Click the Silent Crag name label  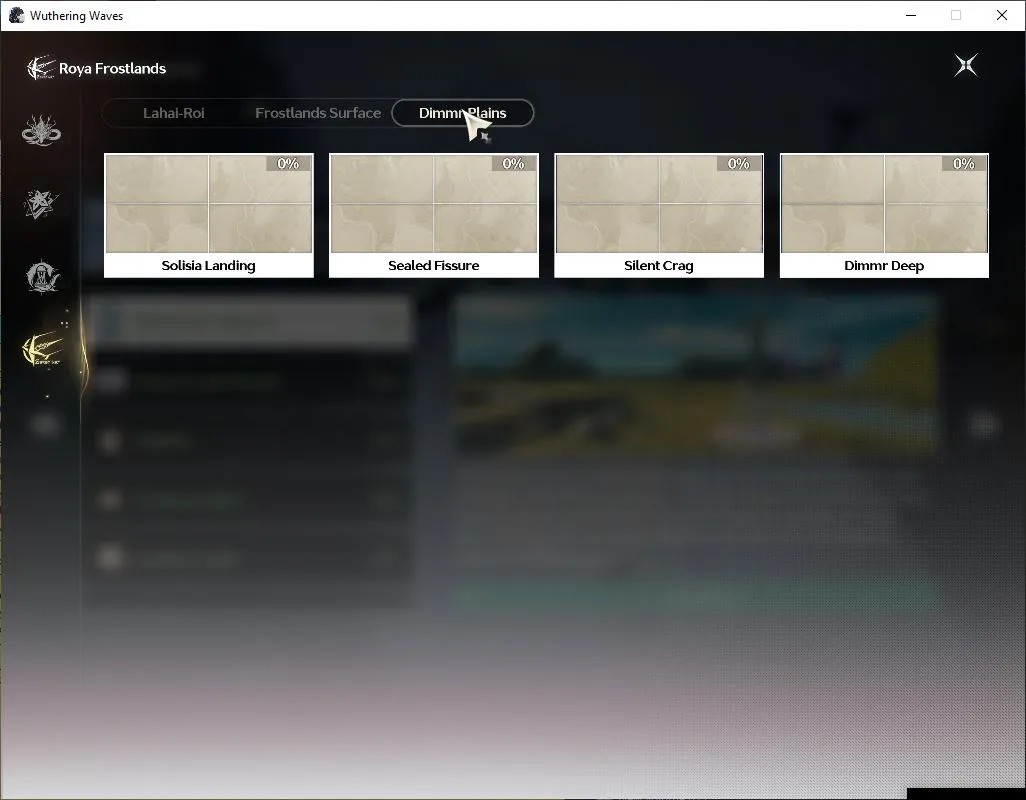pyautogui.click(x=659, y=266)
